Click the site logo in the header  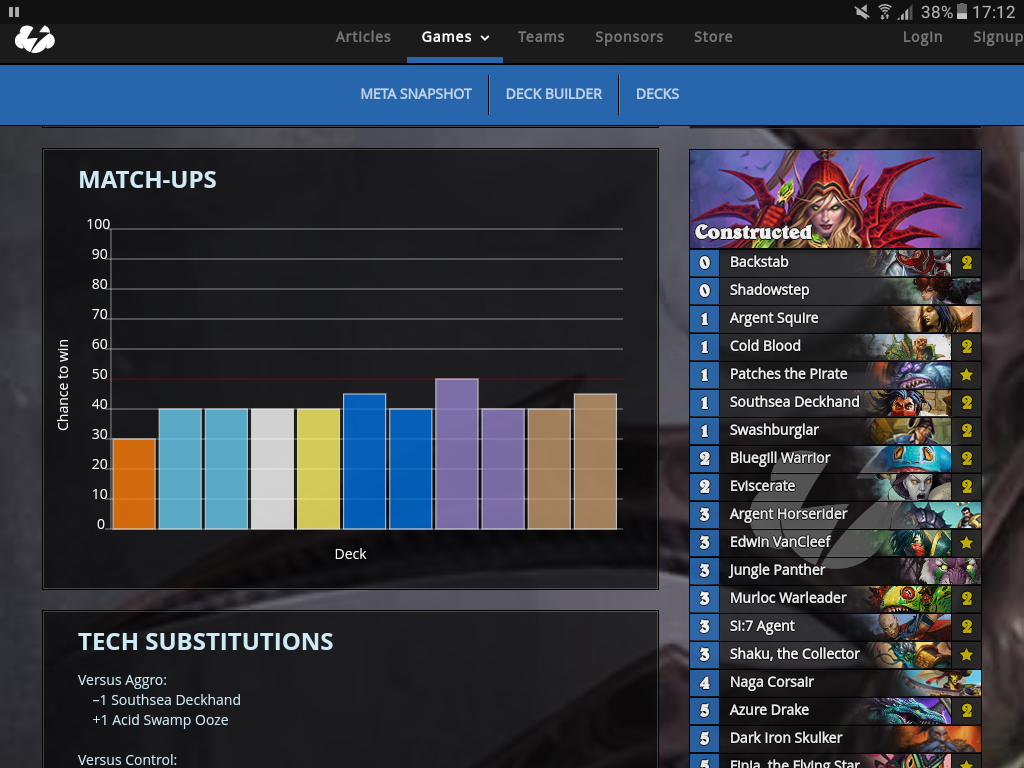(35, 39)
